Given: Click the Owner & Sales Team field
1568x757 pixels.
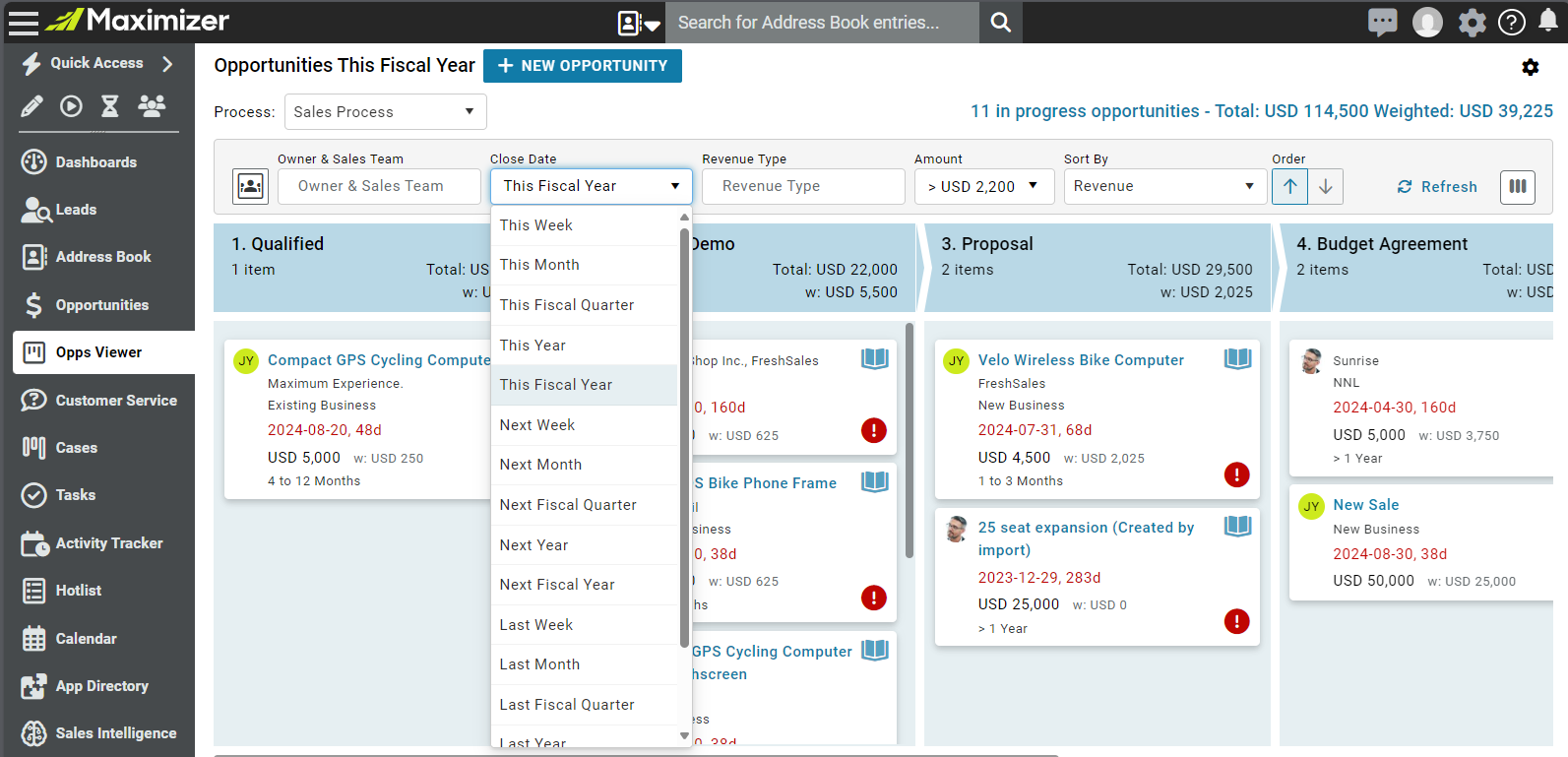Looking at the screenshot, I should (x=379, y=186).
